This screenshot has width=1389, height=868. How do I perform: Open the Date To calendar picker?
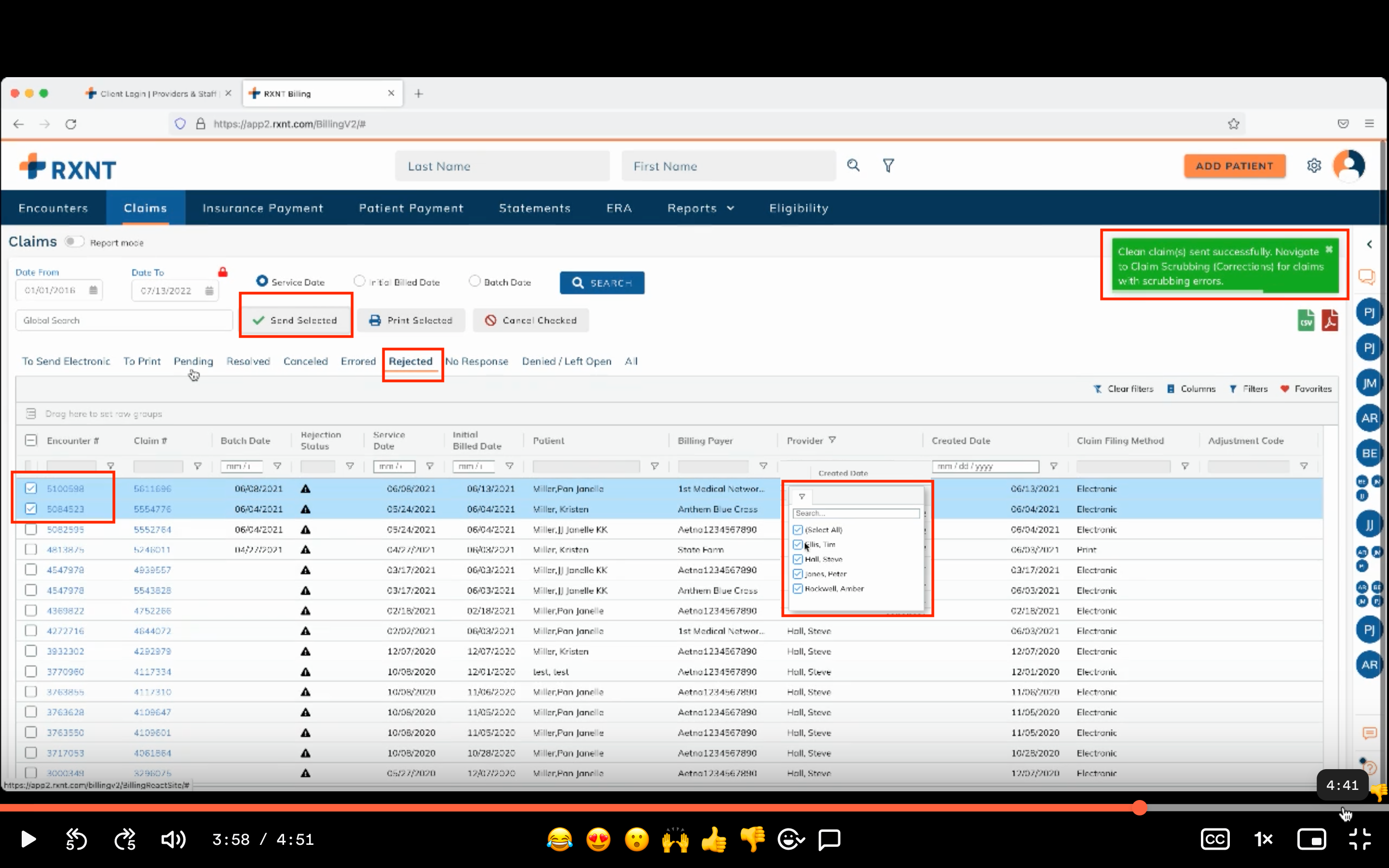coord(209,290)
